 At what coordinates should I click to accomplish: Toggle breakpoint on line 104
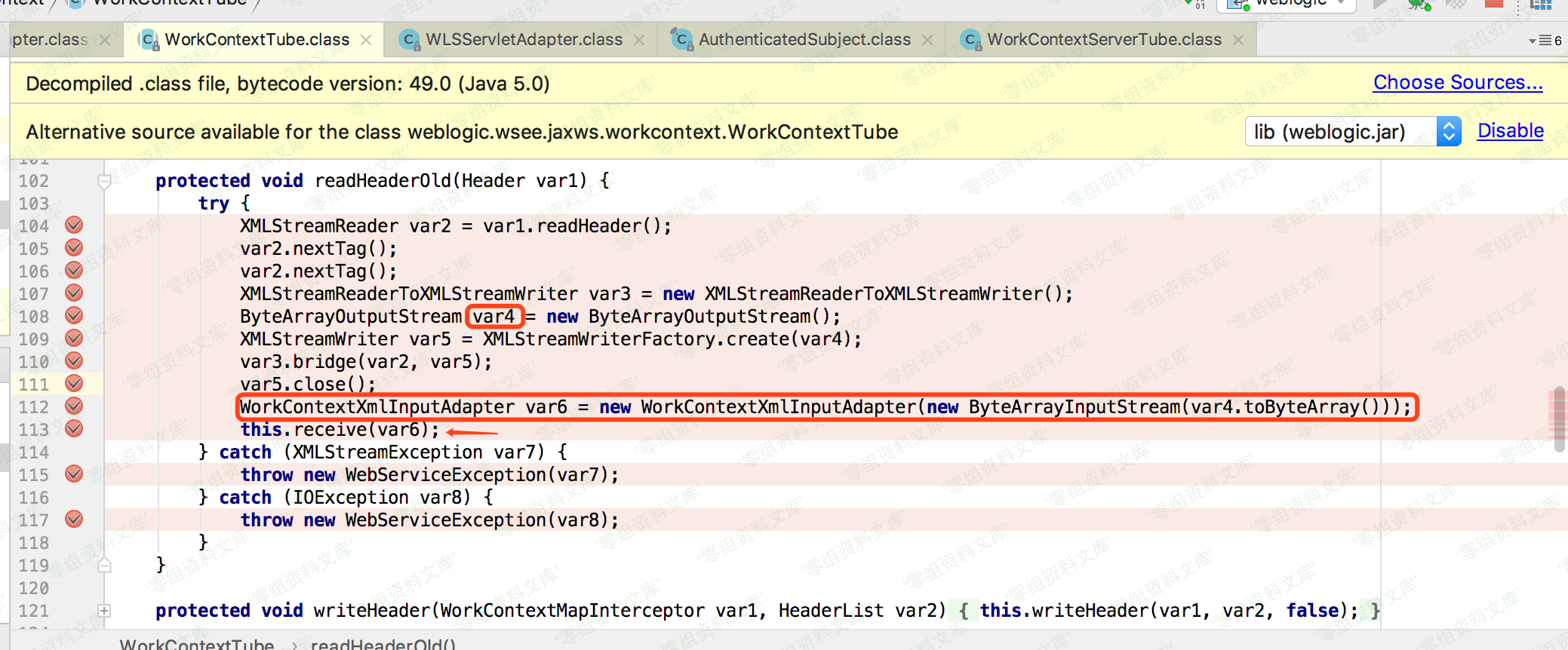74,225
